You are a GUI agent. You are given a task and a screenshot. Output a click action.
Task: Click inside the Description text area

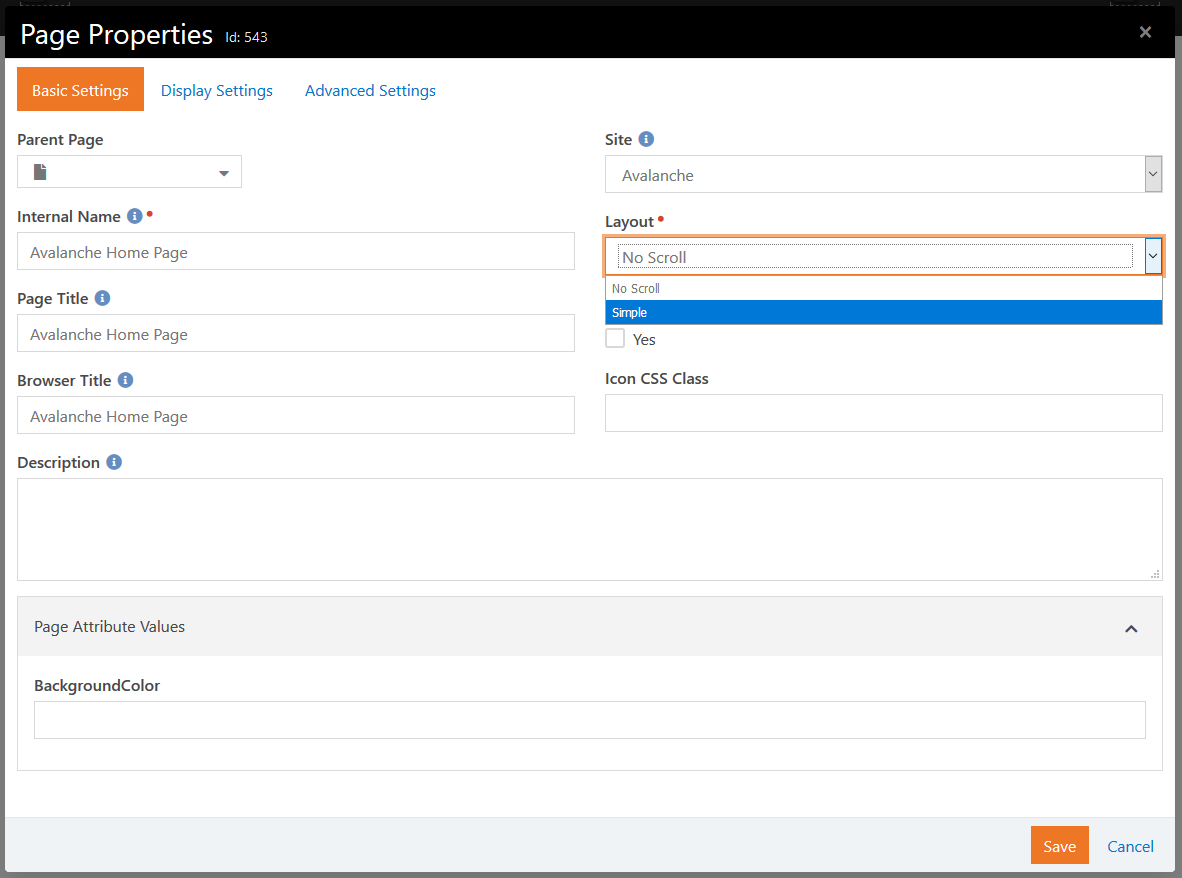589,529
